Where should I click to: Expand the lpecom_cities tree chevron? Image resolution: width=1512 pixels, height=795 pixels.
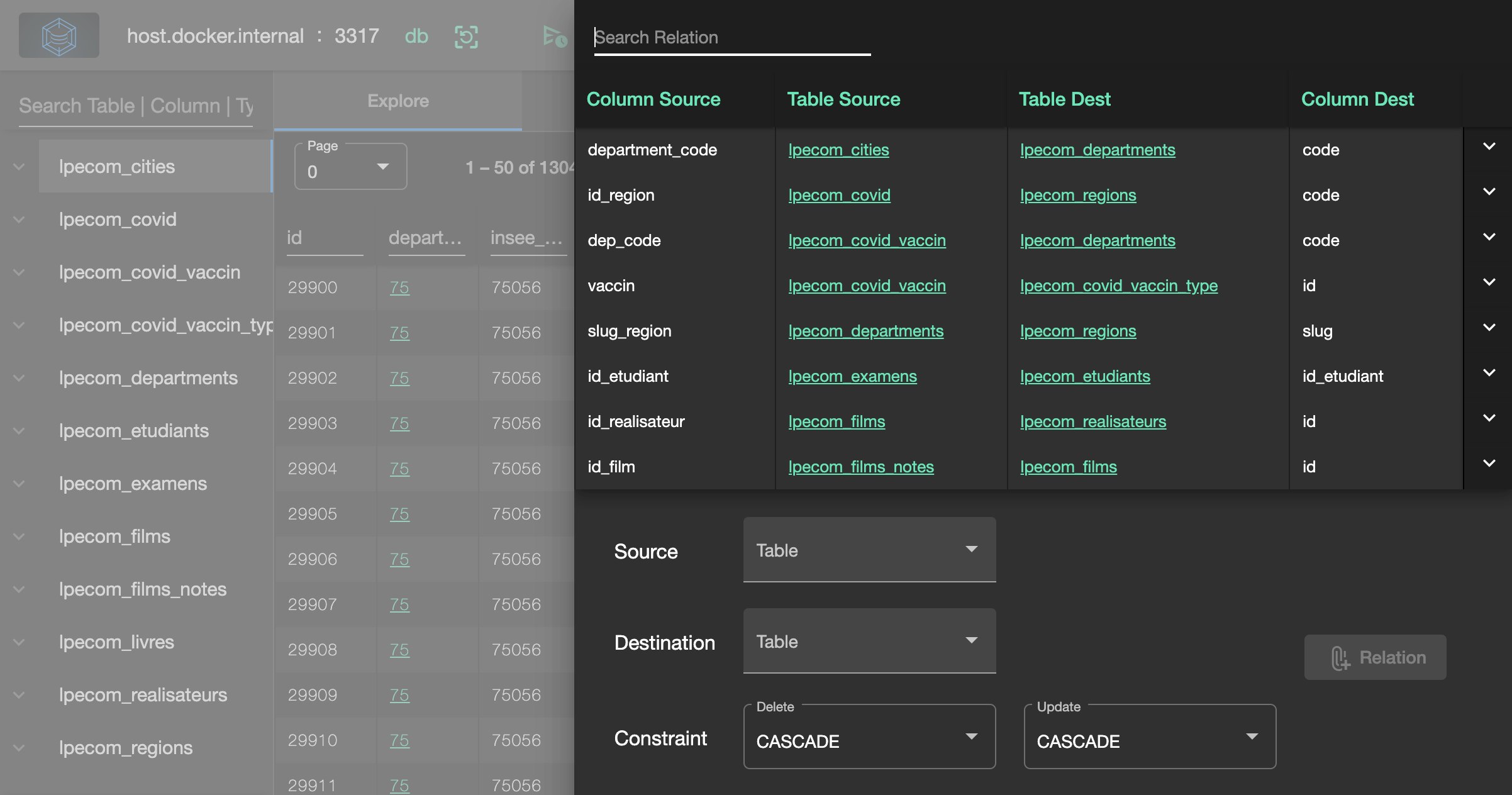[19, 167]
